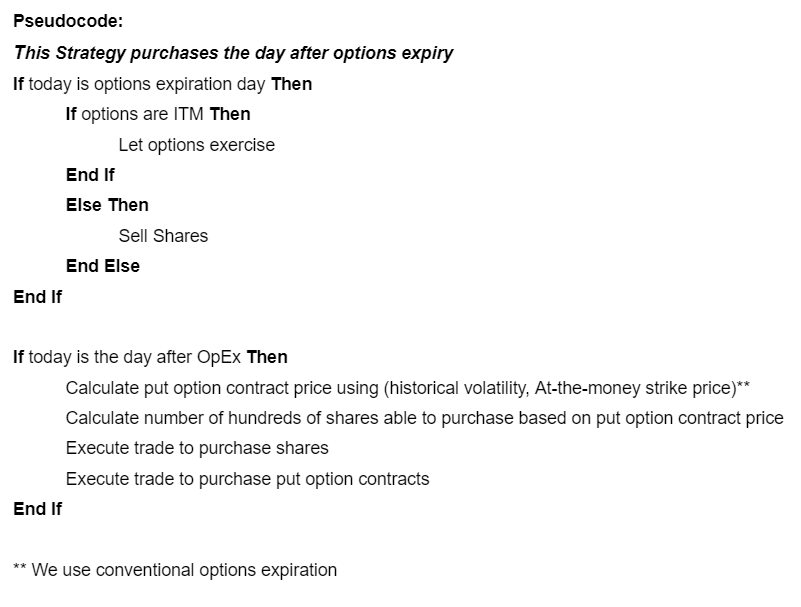The height and width of the screenshot is (607, 801).
Task: Click the final "End If" above the footnote
Action: point(37,509)
